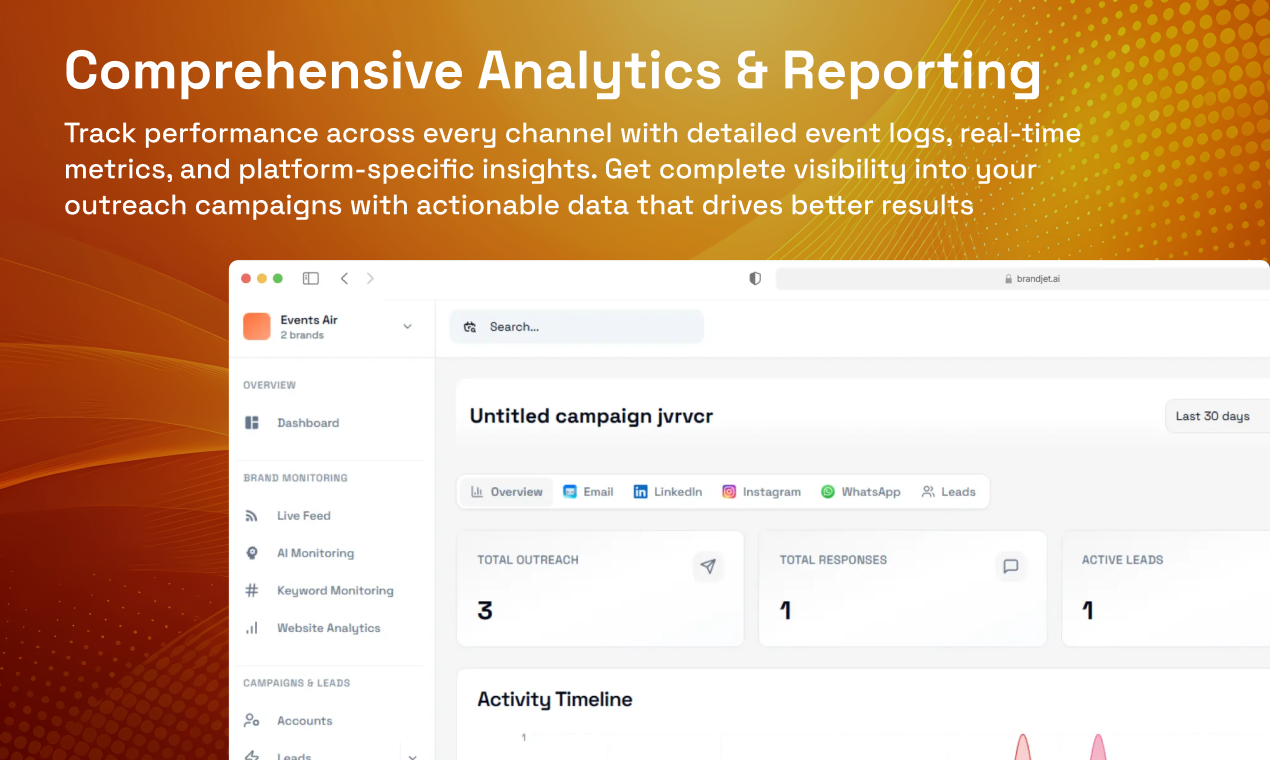Viewport: 1270px width, 760px height.
Task: Expand the Leads item in the sidebar
Action: (x=412, y=756)
